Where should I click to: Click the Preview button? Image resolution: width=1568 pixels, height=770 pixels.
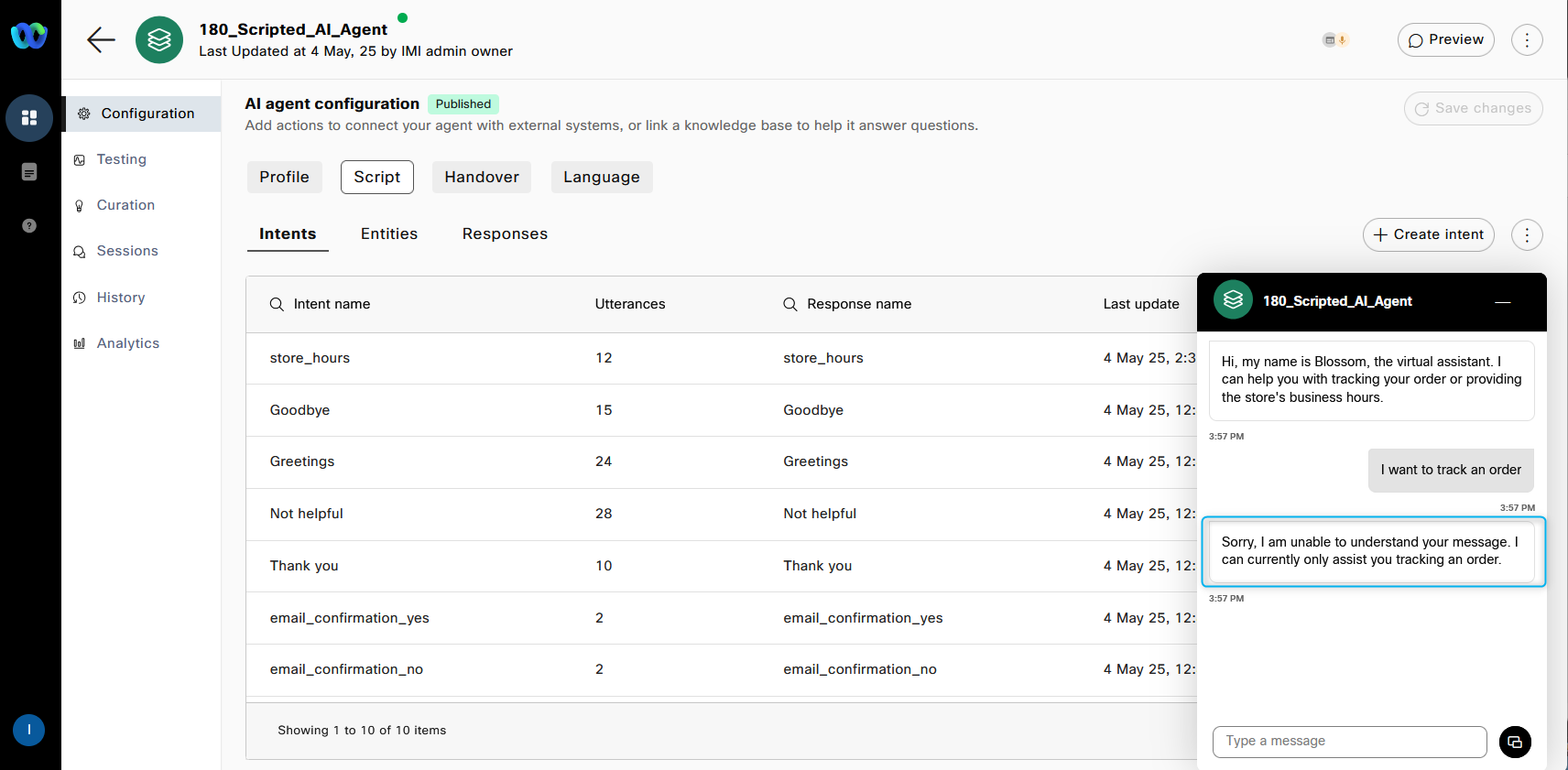click(x=1445, y=40)
